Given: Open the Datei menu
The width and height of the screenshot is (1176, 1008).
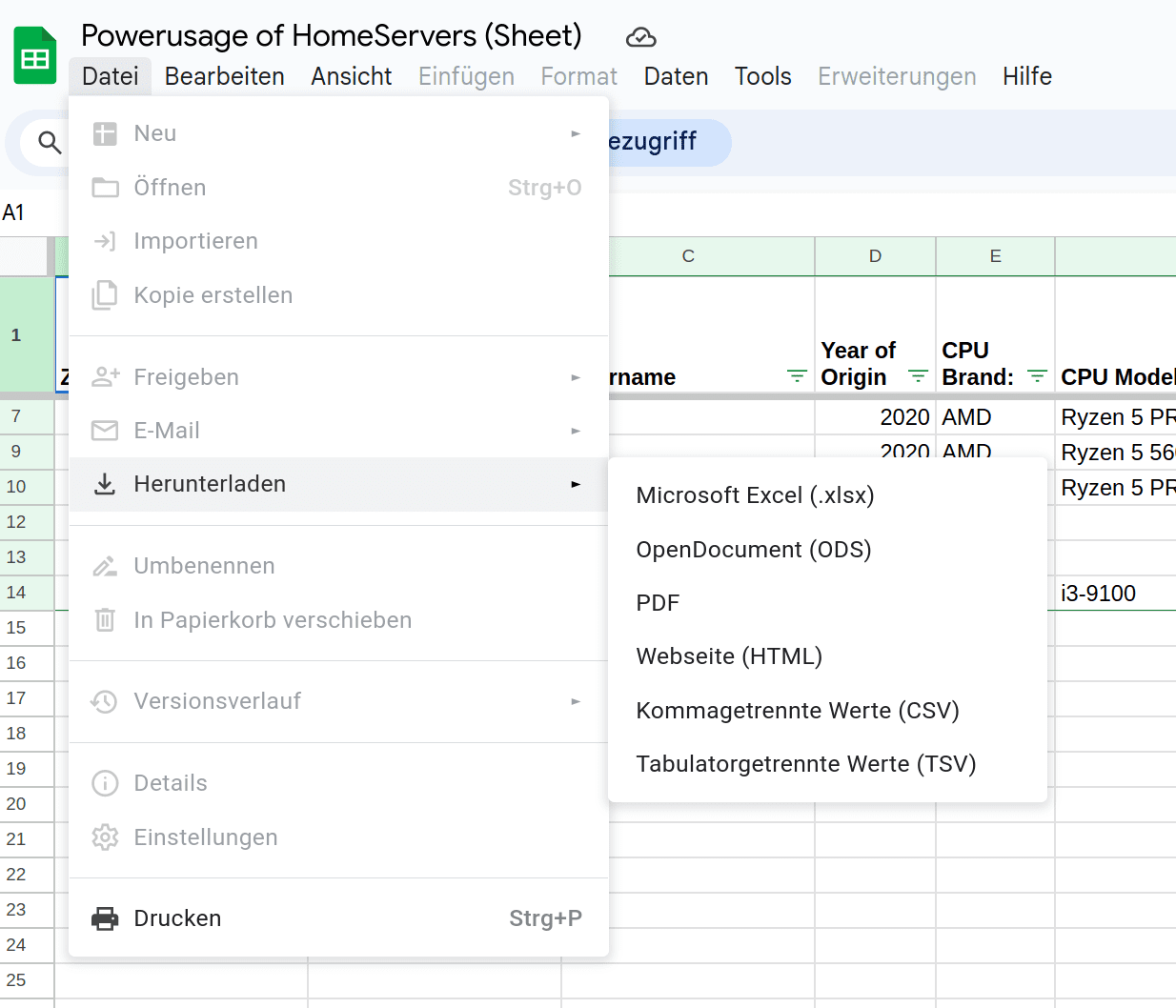Looking at the screenshot, I should pyautogui.click(x=111, y=76).
